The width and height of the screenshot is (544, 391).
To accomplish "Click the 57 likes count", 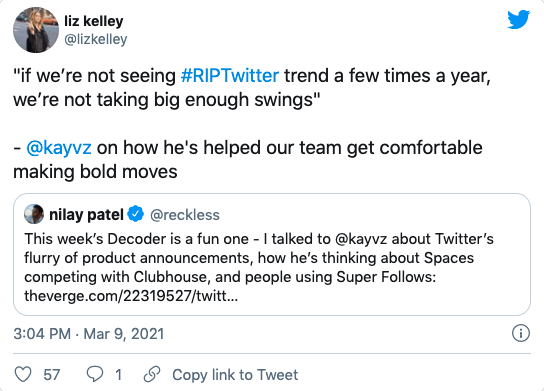I will pyautogui.click(x=52, y=375).
